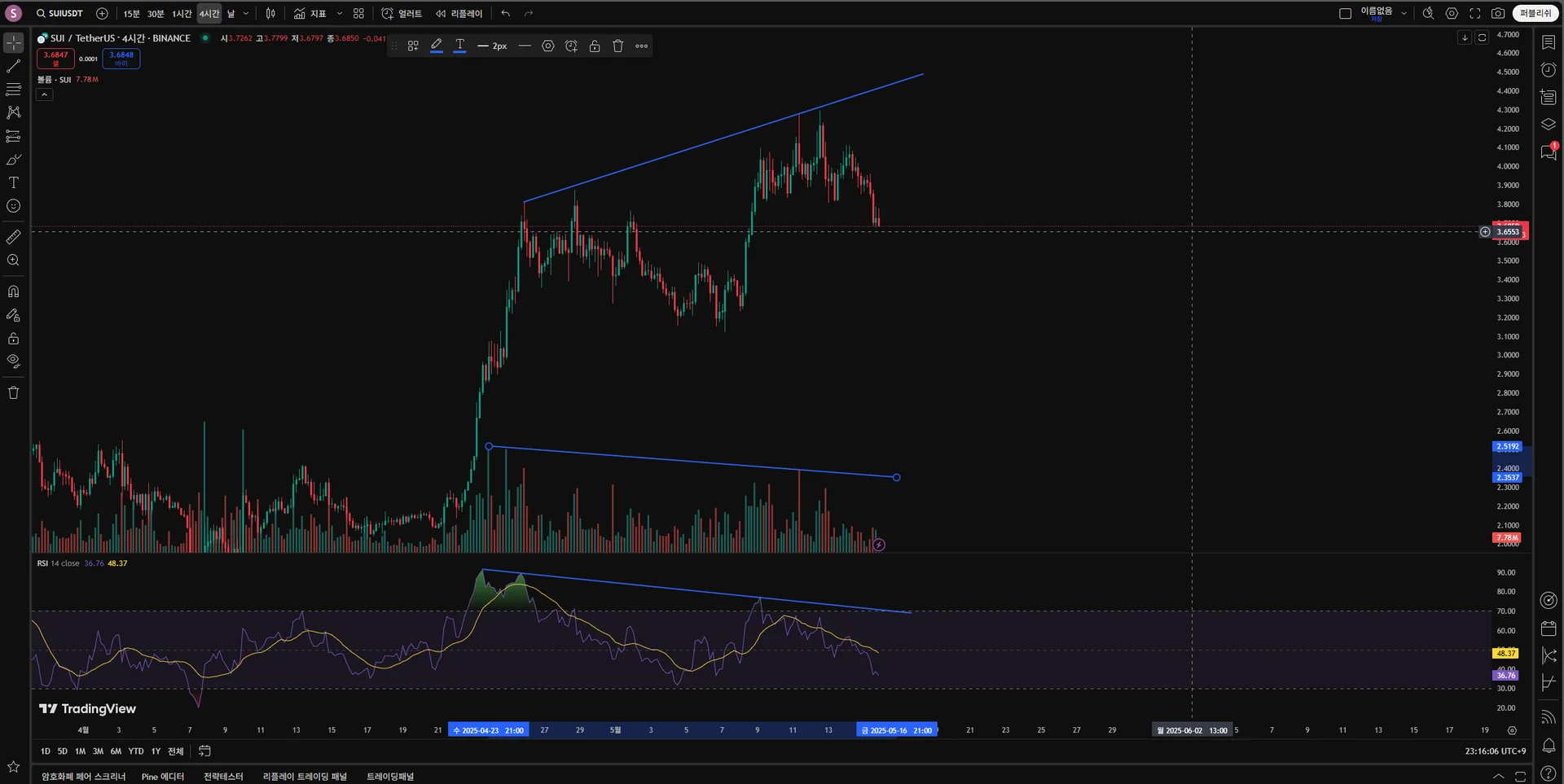Image resolution: width=1564 pixels, height=784 pixels.
Task: Hide all drawings with eye icon
Action: click(14, 361)
